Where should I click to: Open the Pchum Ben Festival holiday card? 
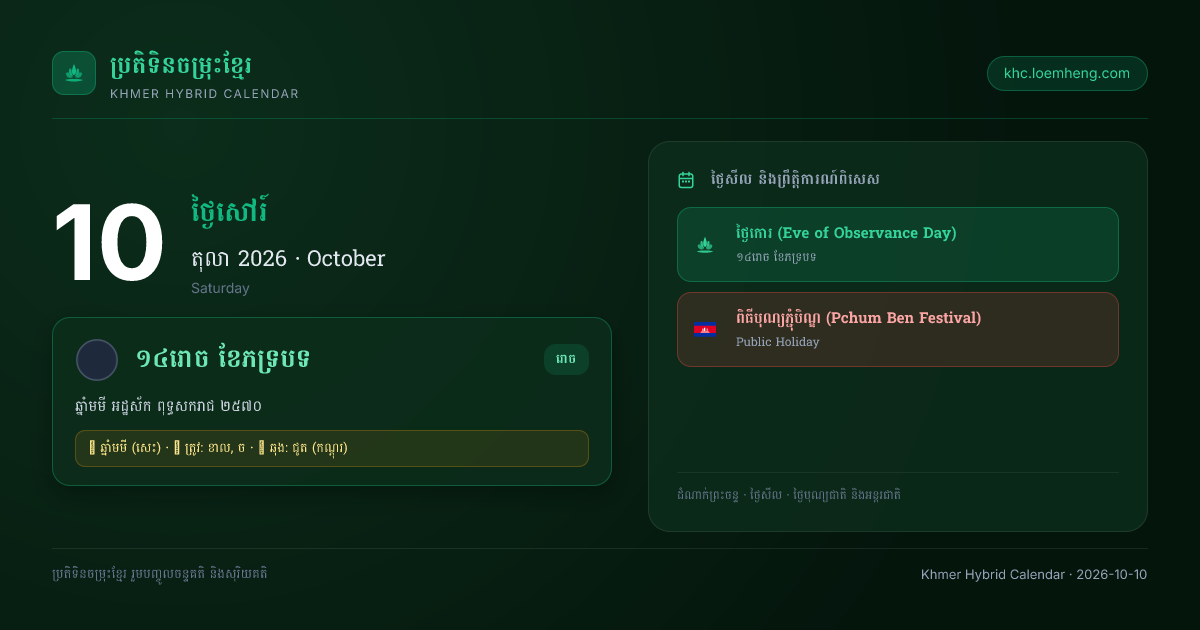point(897,329)
